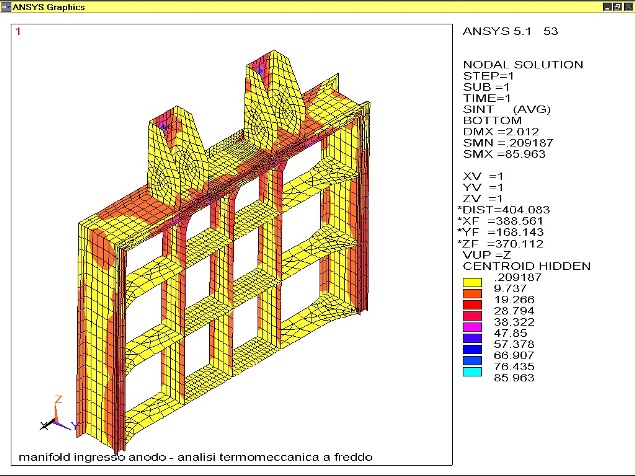Click the YV =1 view label
This screenshot has width=635, height=476.
(483, 188)
